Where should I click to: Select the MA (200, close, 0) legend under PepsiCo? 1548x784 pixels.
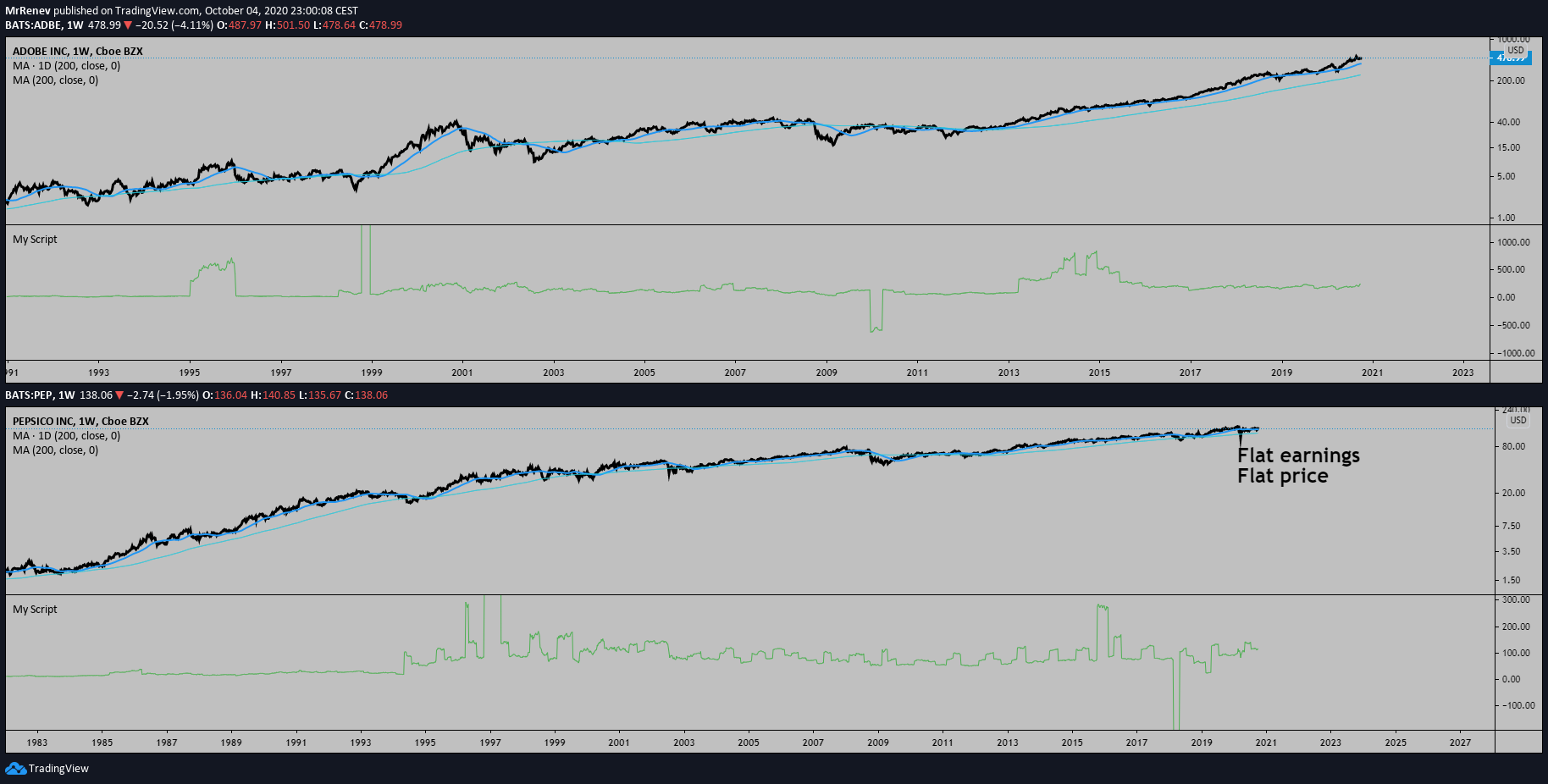pos(55,450)
